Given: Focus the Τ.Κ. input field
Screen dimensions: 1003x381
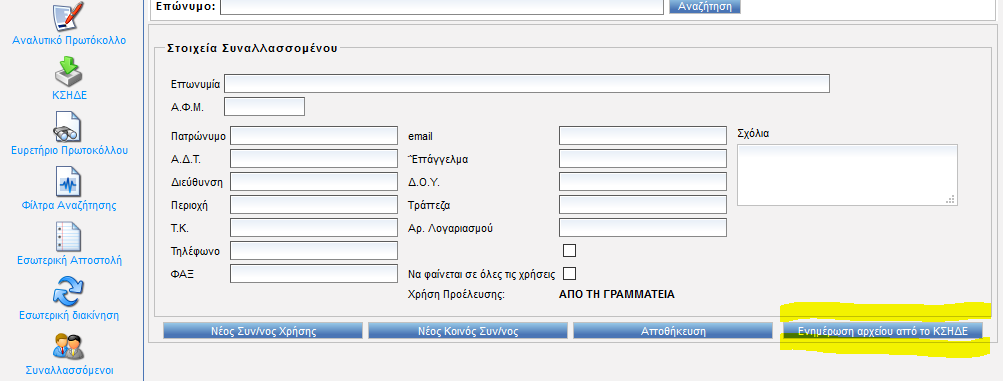Looking at the screenshot, I should pos(314,228).
